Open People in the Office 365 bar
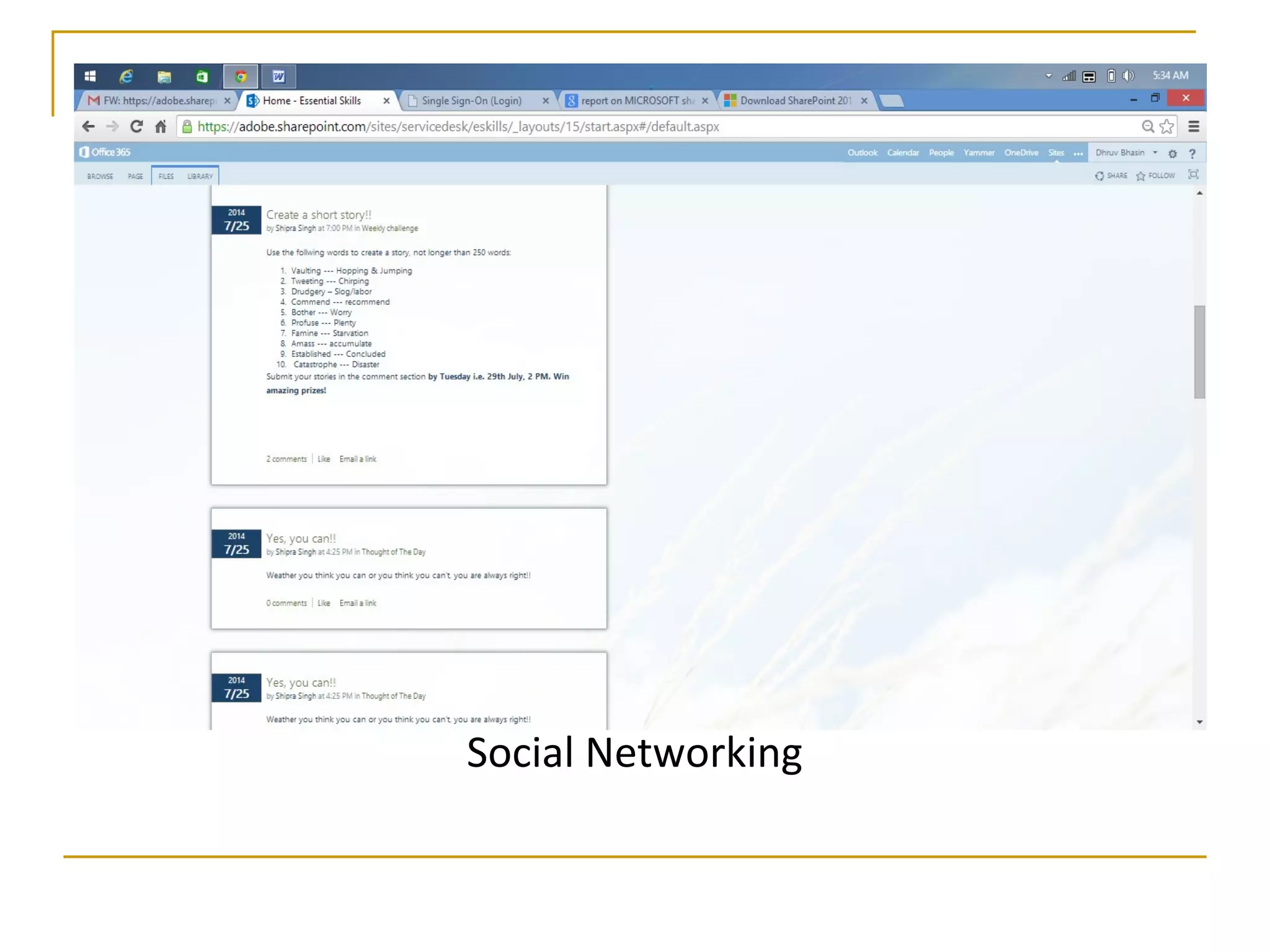Image resolution: width=1270 pixels, height=952 pixels. click(941, 152)
